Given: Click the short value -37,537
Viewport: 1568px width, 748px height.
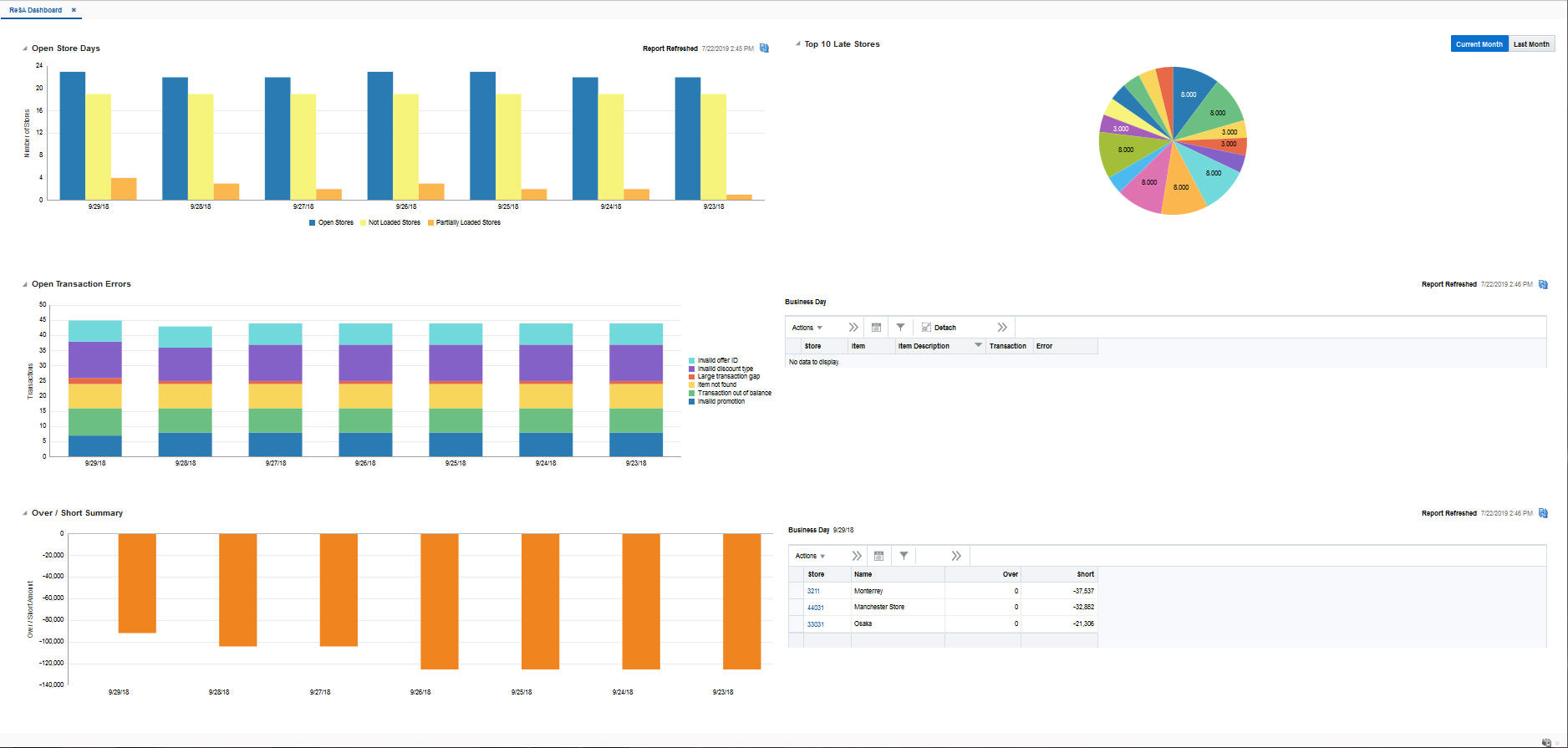Looking at the screenshot, I should pyautogui.click(x=1083, y=591).
